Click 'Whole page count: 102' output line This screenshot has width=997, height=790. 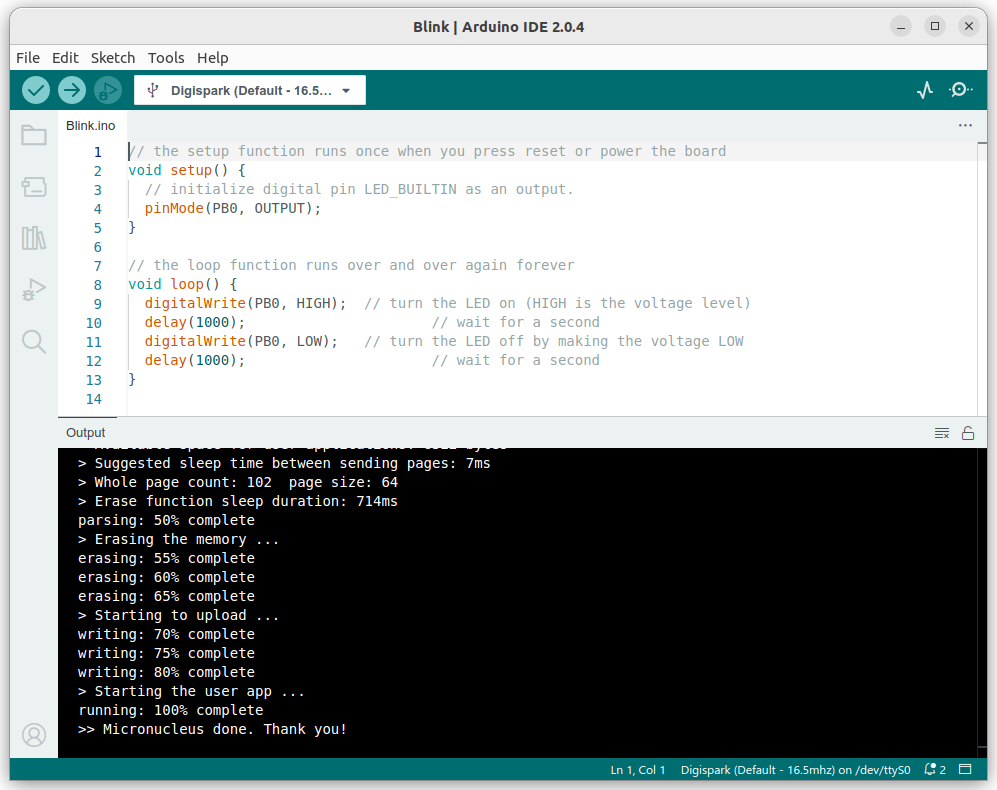[x=238, y=482]
